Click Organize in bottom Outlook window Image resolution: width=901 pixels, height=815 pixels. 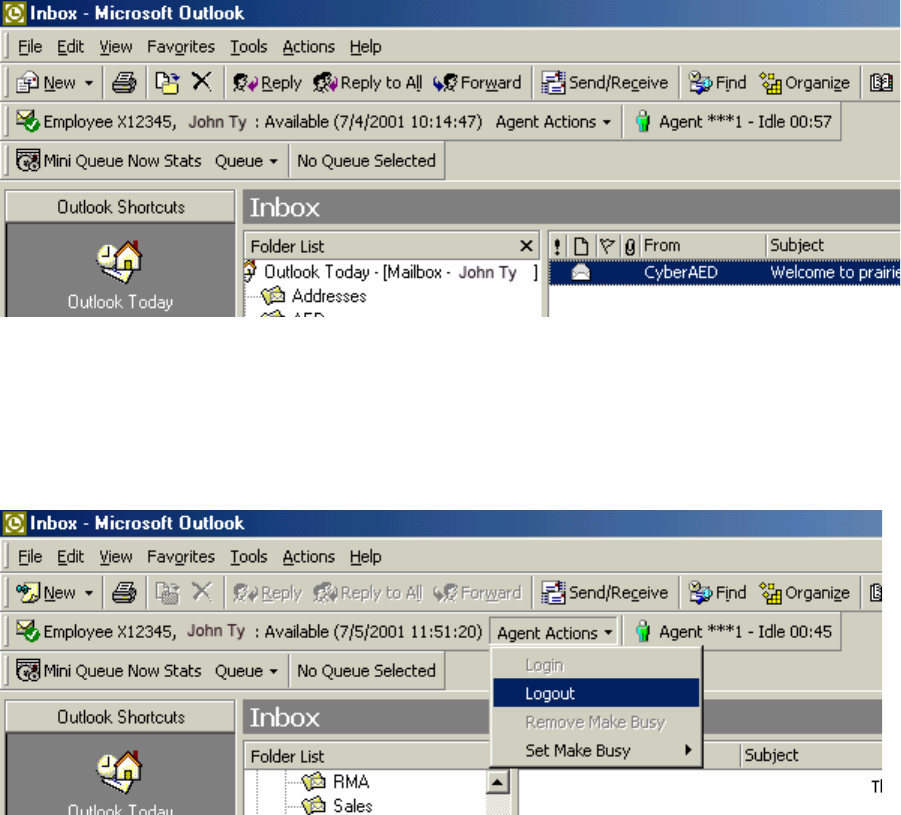coord(804,593)
